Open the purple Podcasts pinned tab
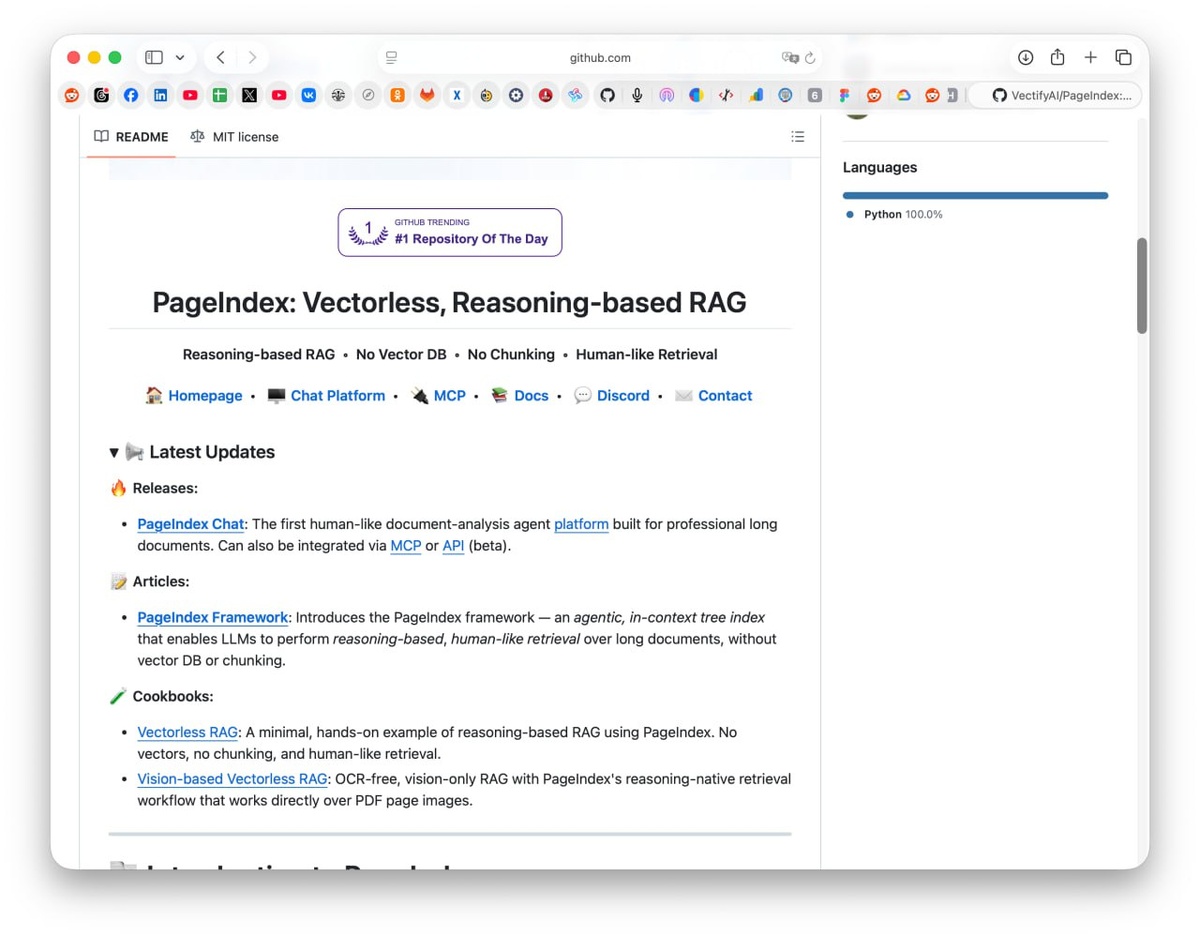 click(x=666, y=95)
